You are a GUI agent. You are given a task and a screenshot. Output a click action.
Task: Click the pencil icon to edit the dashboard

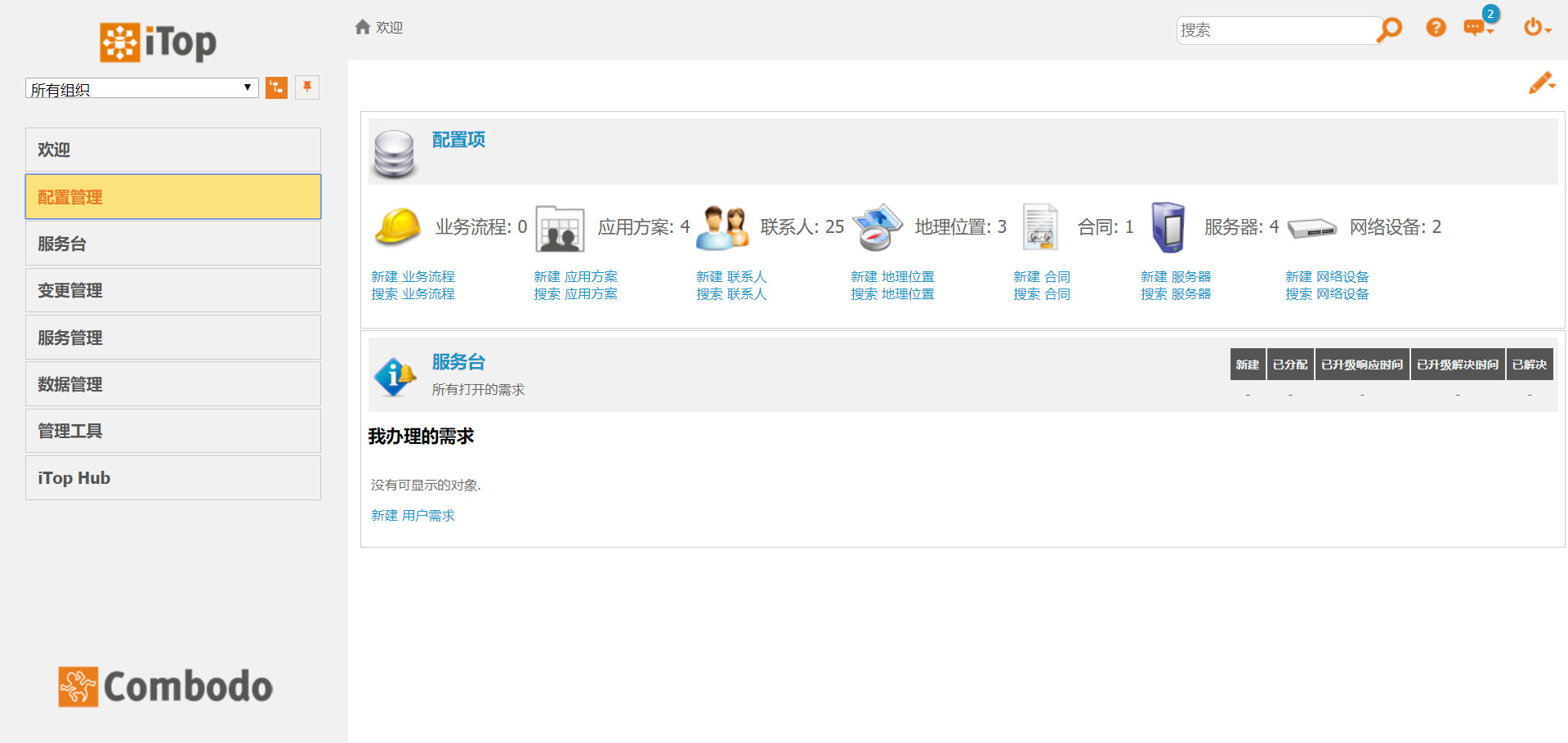pos(1542,83)
